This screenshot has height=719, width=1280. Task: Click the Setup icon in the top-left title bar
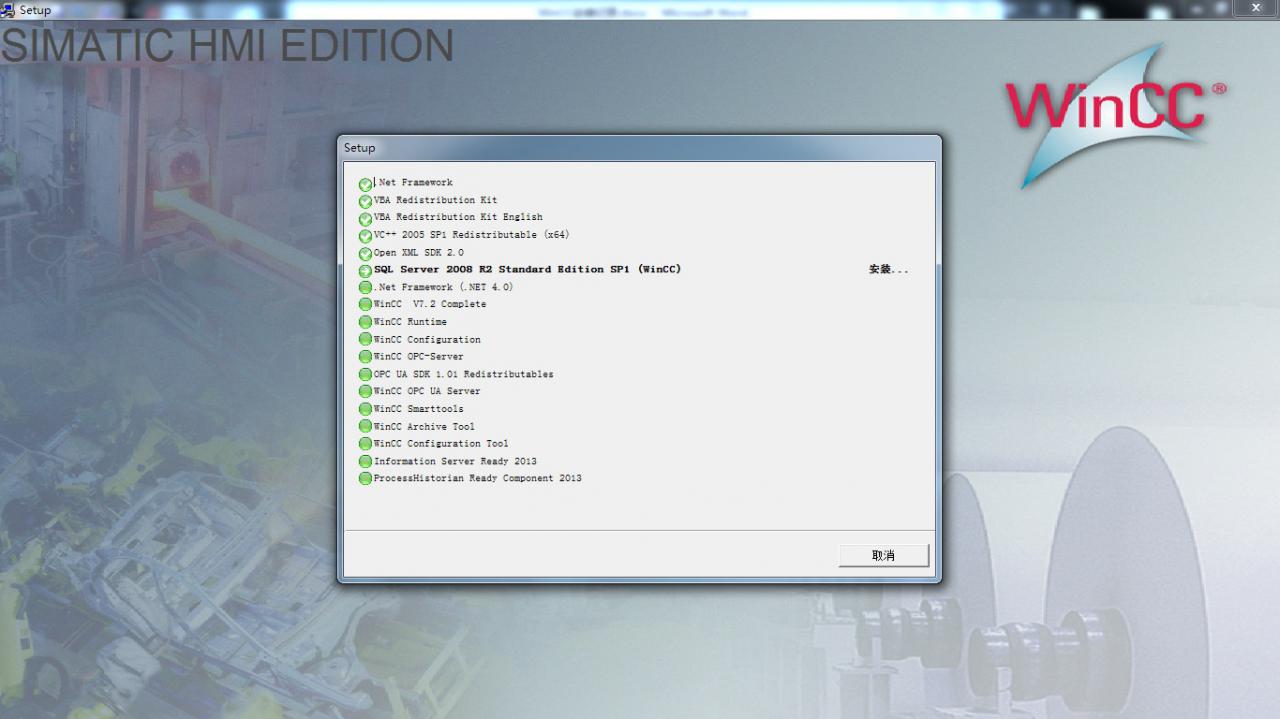(x=8, y=9)
